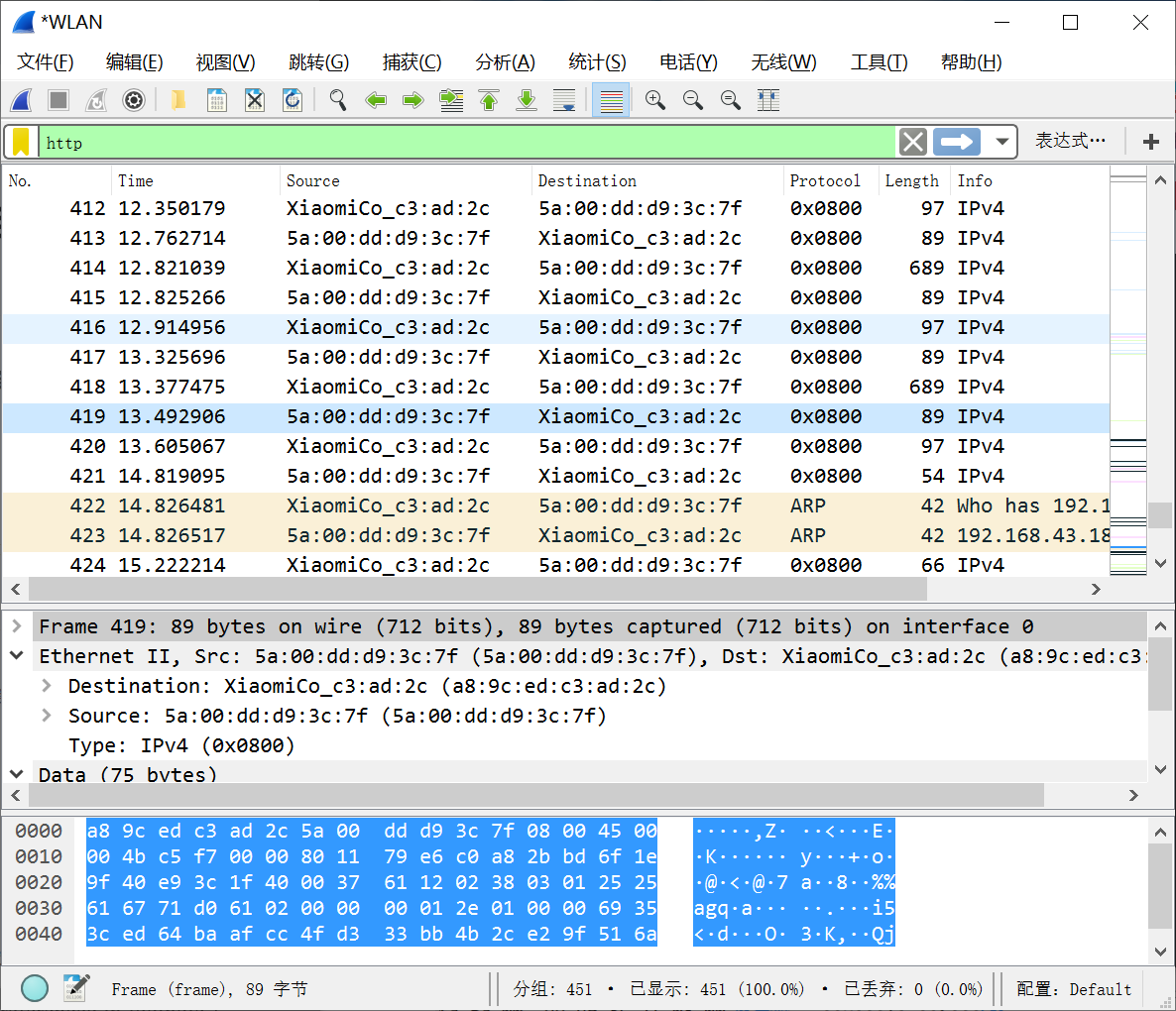Viewport: 1176px width, 1011px height.
Task: Open the 文件(F) menu
Action: 45,62
